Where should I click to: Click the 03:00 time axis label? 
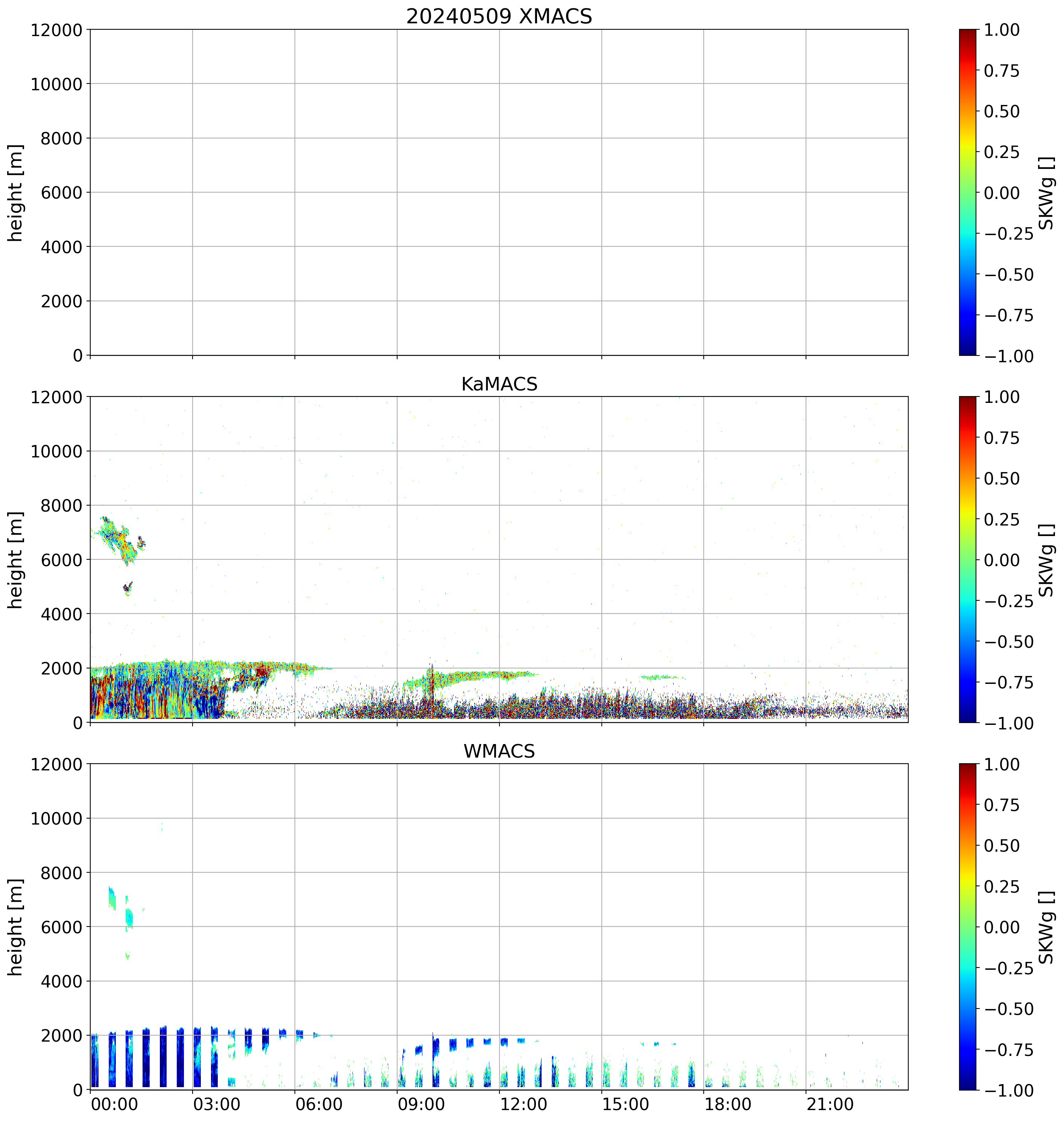pyautogui.click(x=216, y=1104)
